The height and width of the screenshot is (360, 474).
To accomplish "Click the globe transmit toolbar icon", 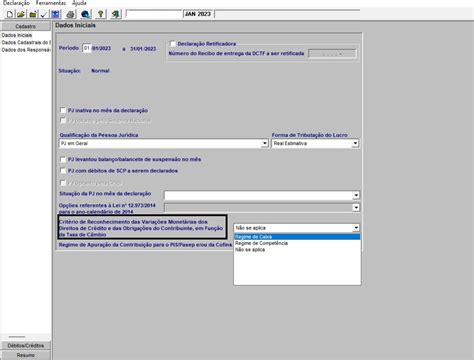I will coord(85,14).
